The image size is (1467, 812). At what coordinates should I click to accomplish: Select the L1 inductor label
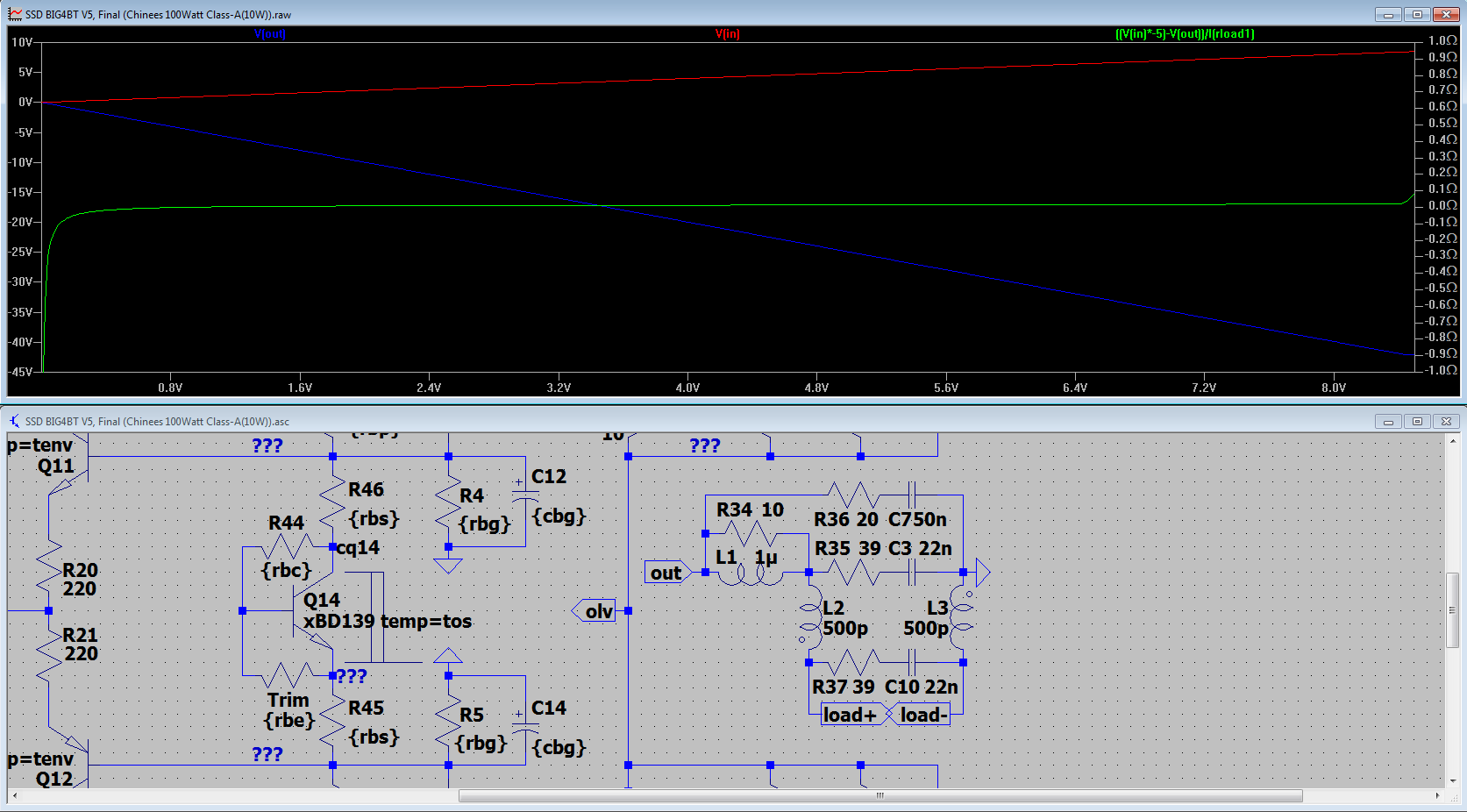(726, 557)
